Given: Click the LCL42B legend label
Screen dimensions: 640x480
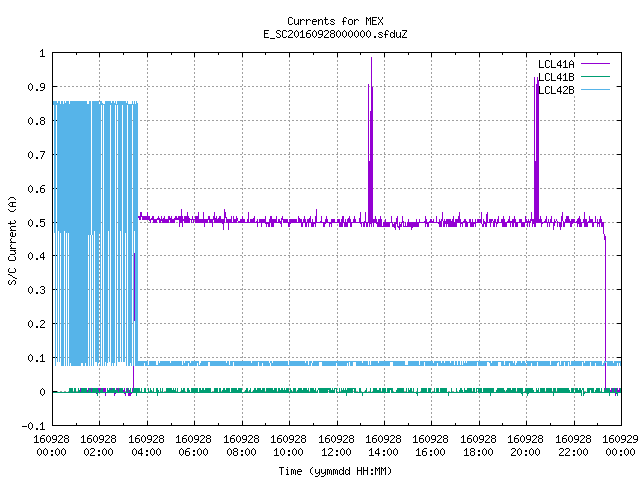Looking at the screenshot, I should click(556, 90).
